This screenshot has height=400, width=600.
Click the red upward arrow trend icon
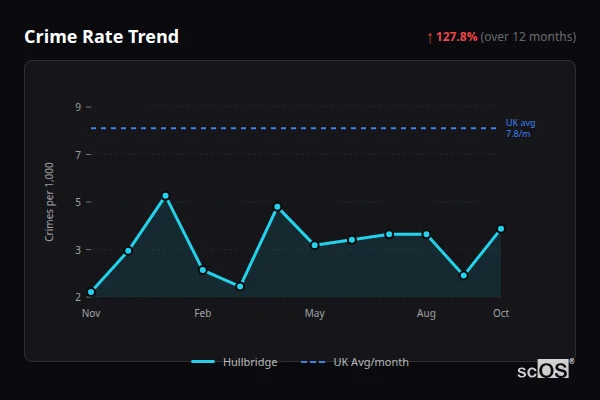(x=430, y=37)
